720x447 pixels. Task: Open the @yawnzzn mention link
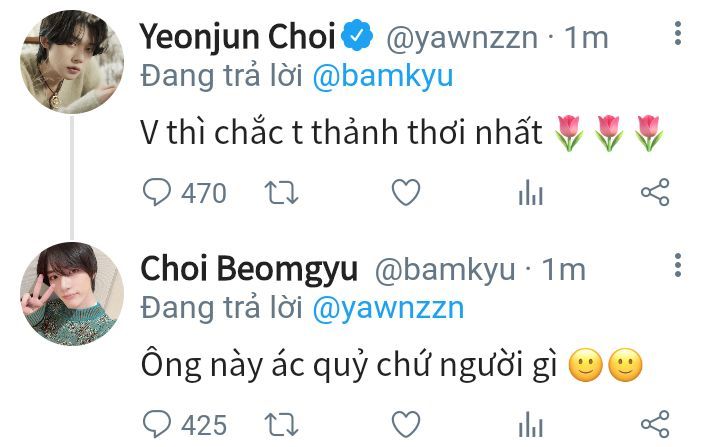point(388,308)
